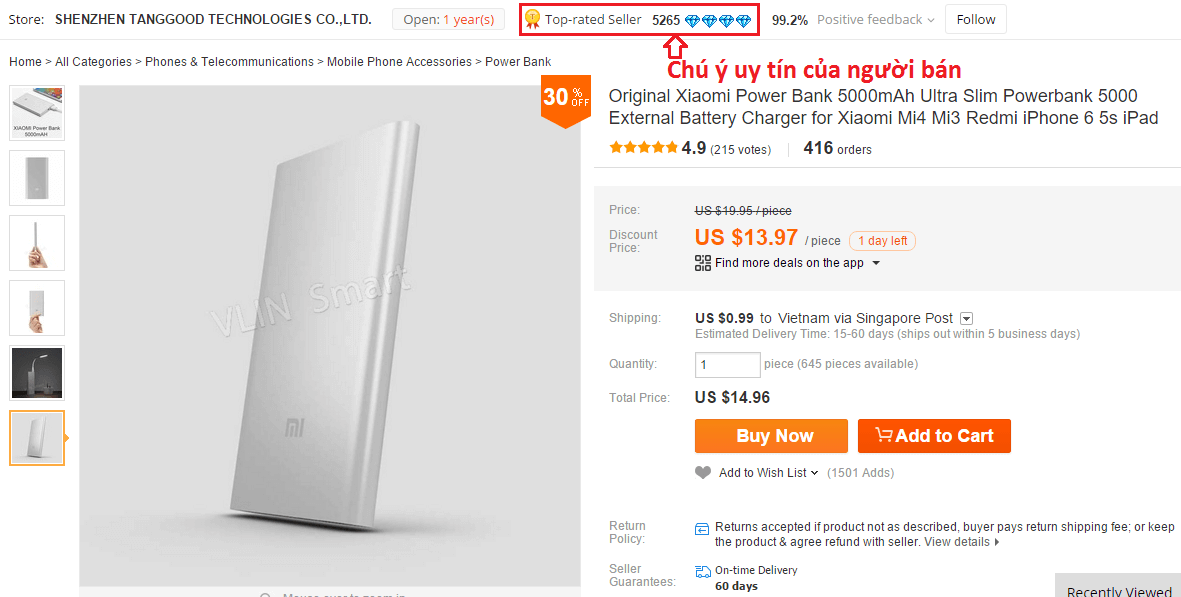Click the On-time Delivery guarantee icon
Image resolution: width=1181 pixels, height=597 pixels.
pos(701,570)
